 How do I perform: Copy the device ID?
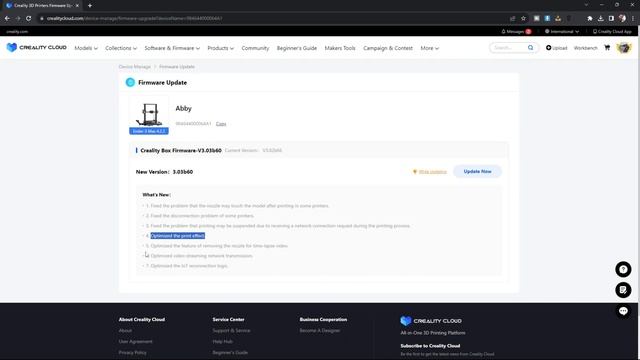pyautogui.click(x=221, y=124)
